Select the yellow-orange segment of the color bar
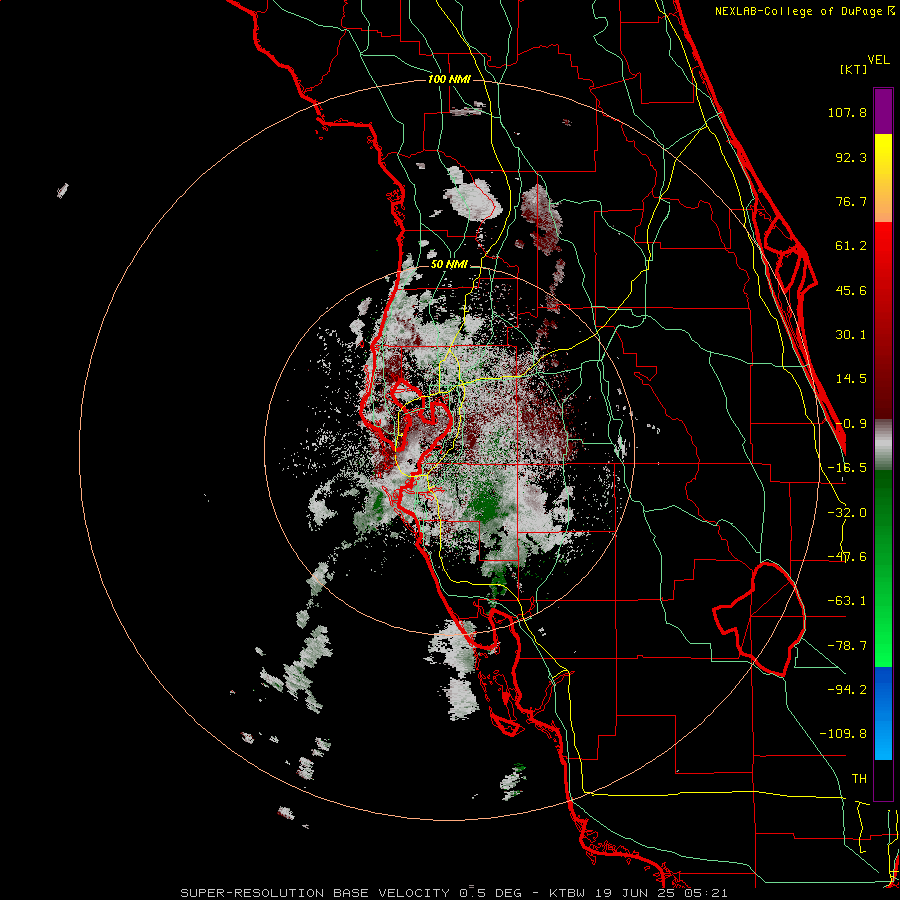The height and width of the screenshot is (900, 900). (x=883, y=178)
